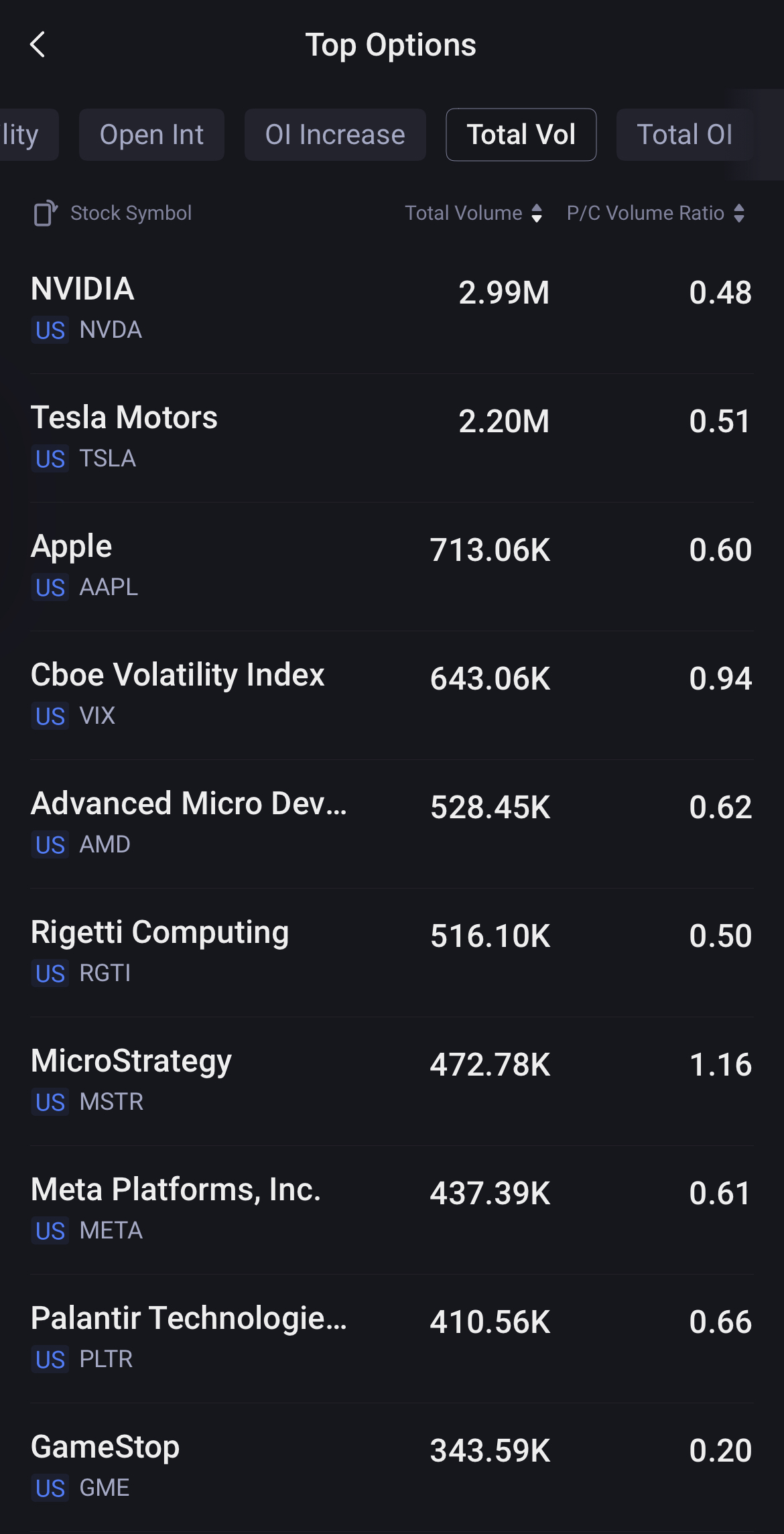Screen dimensions: 784x1534
Task: Select Palantir Technologies PLTR row
Action: pyautogui.click(x=391, y=1338)
